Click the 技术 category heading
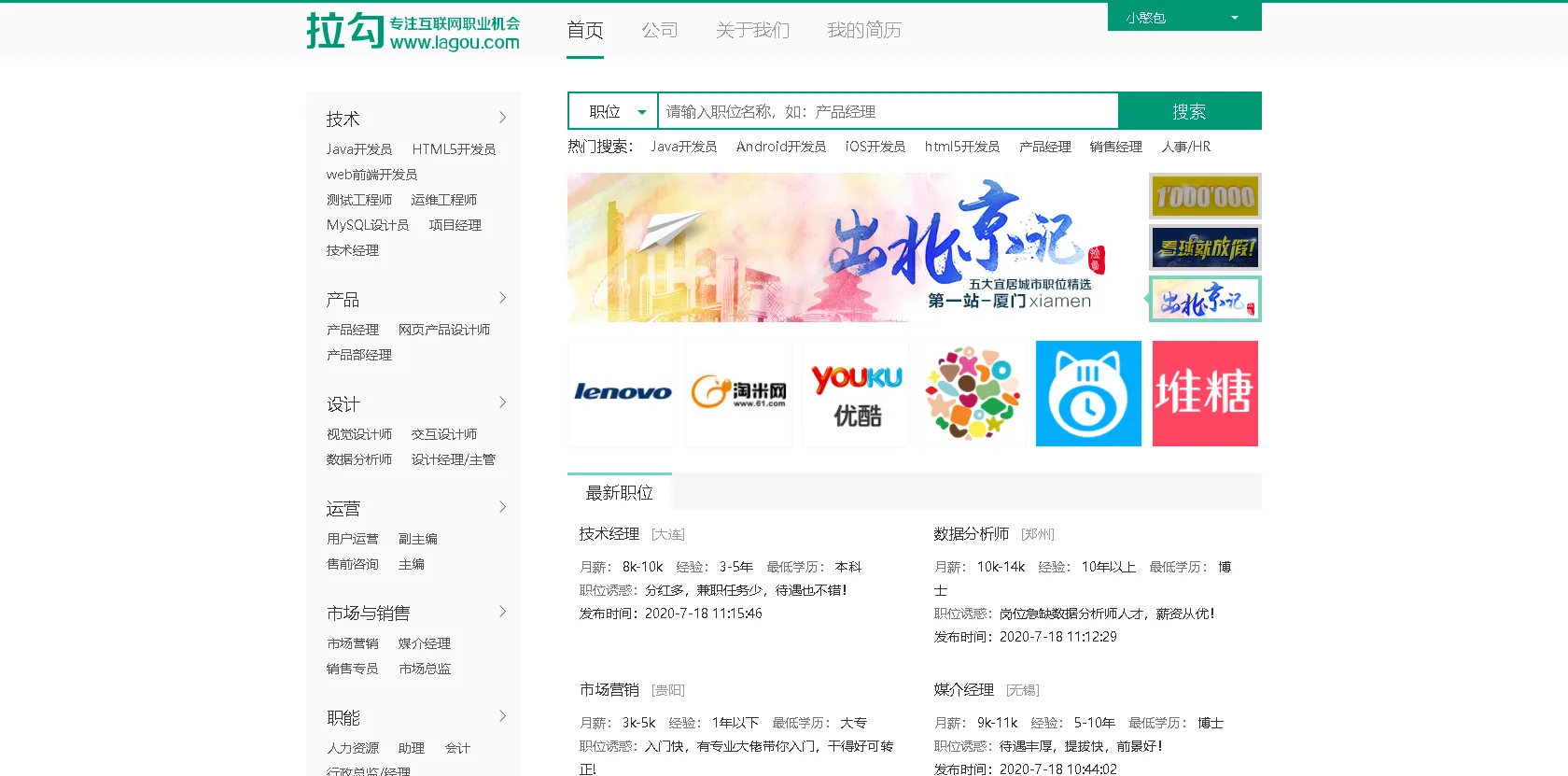Screen dimensions: 1568x776 point(343,119)
